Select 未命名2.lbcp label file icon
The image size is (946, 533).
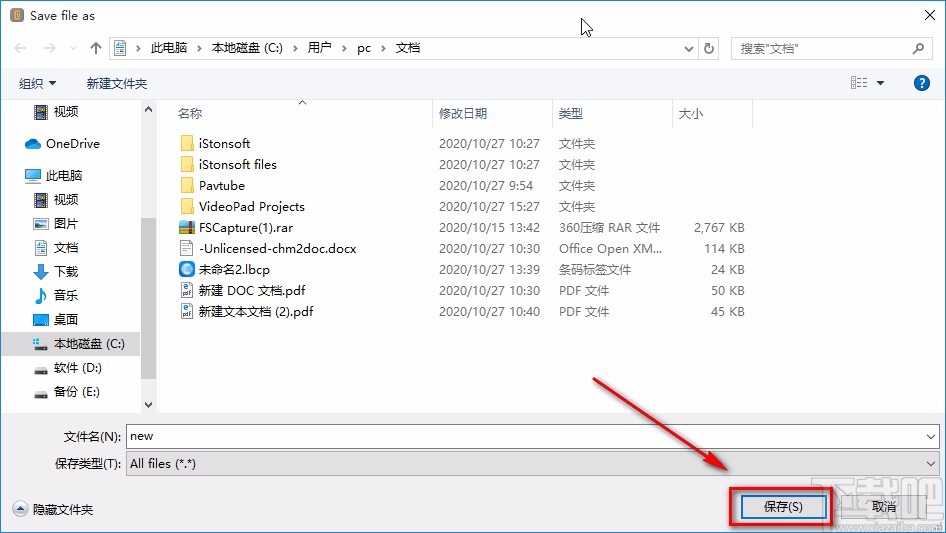[x=187, y=269]
